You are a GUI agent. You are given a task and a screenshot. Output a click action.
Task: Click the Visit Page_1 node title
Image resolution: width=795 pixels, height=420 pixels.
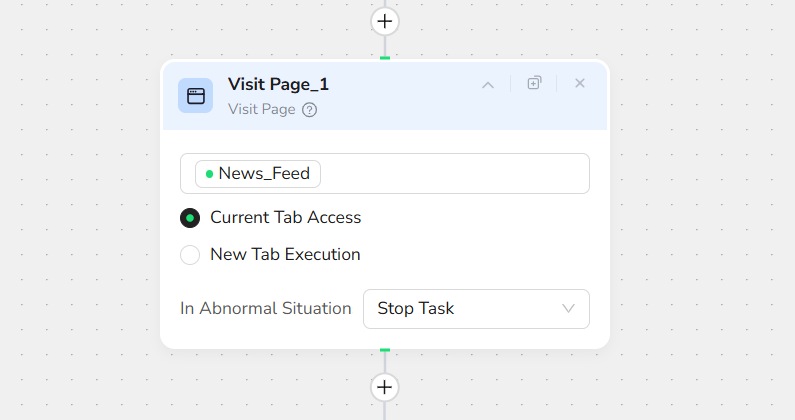click(278, 85)
